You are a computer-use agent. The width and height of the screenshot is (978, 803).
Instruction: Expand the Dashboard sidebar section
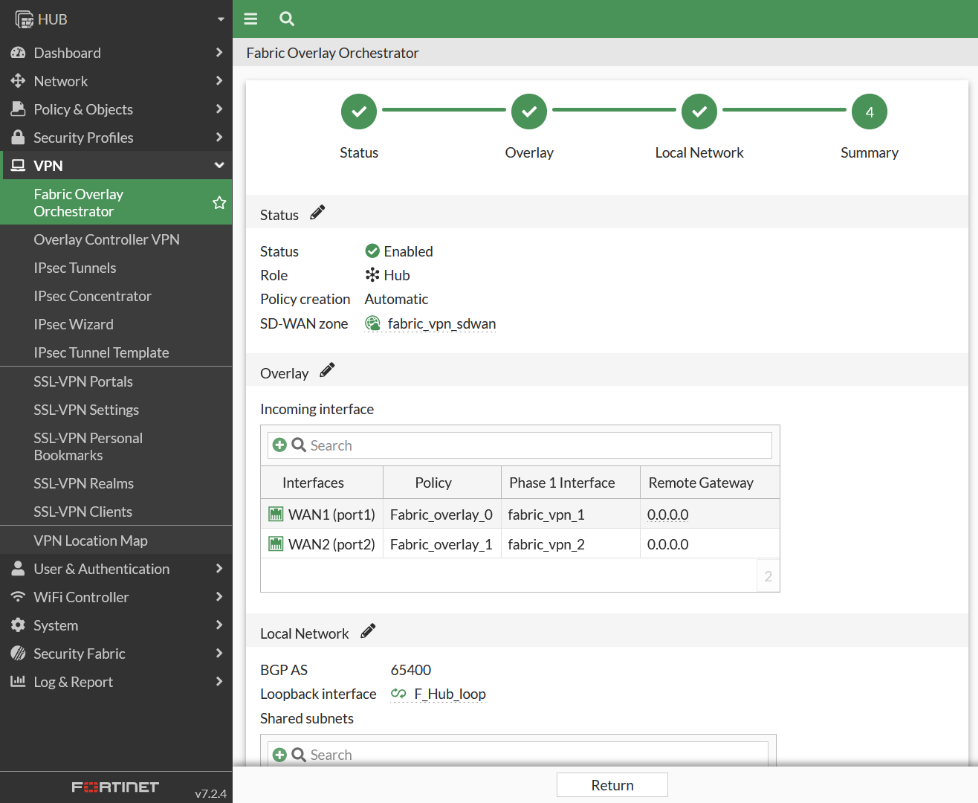click(x=116, y=52)
